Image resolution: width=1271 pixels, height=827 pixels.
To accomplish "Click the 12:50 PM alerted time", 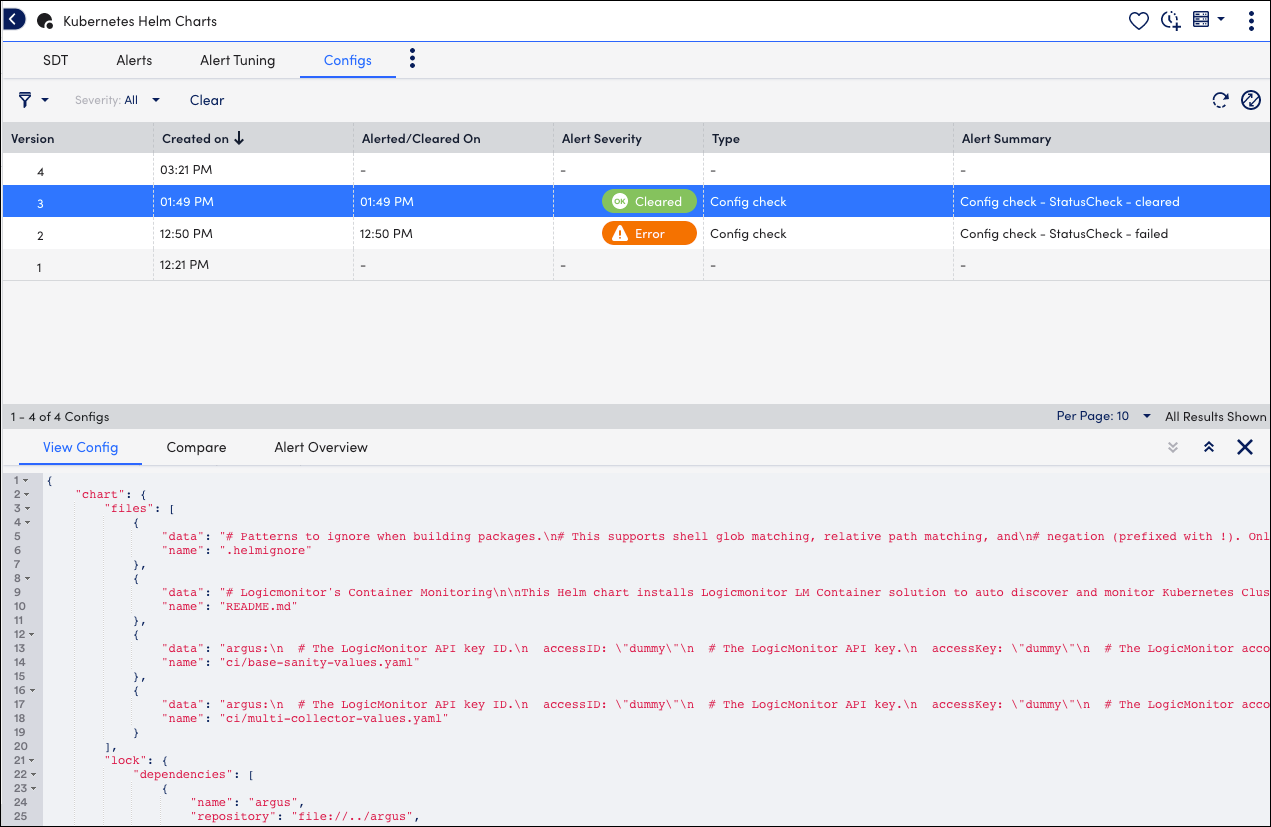I will pos(386,234).
